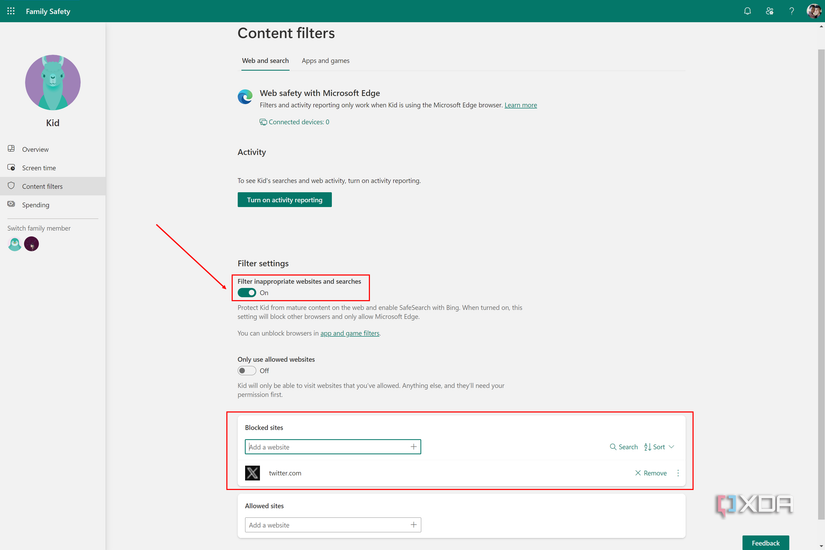Switch to teal family member avatar
This screenshot has width=825, height=550.
[x=15, y=244]
